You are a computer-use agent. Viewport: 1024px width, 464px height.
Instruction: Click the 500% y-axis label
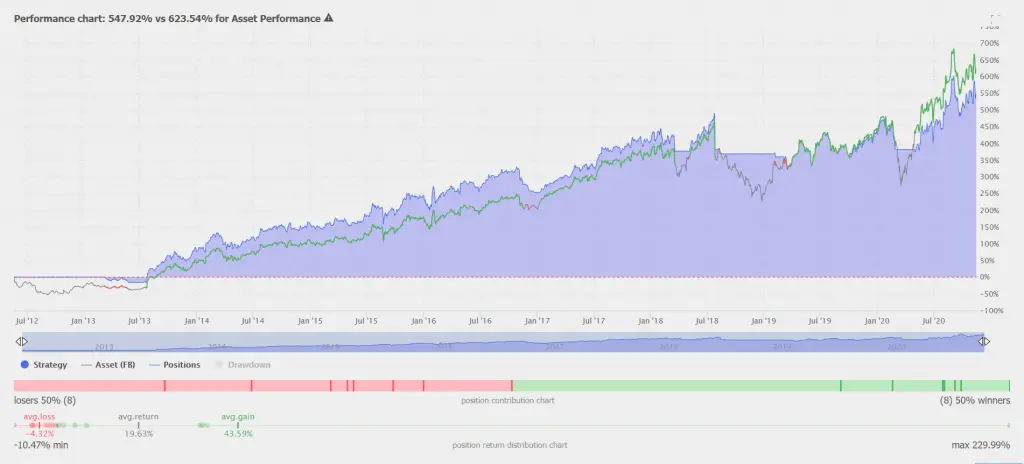991,110
